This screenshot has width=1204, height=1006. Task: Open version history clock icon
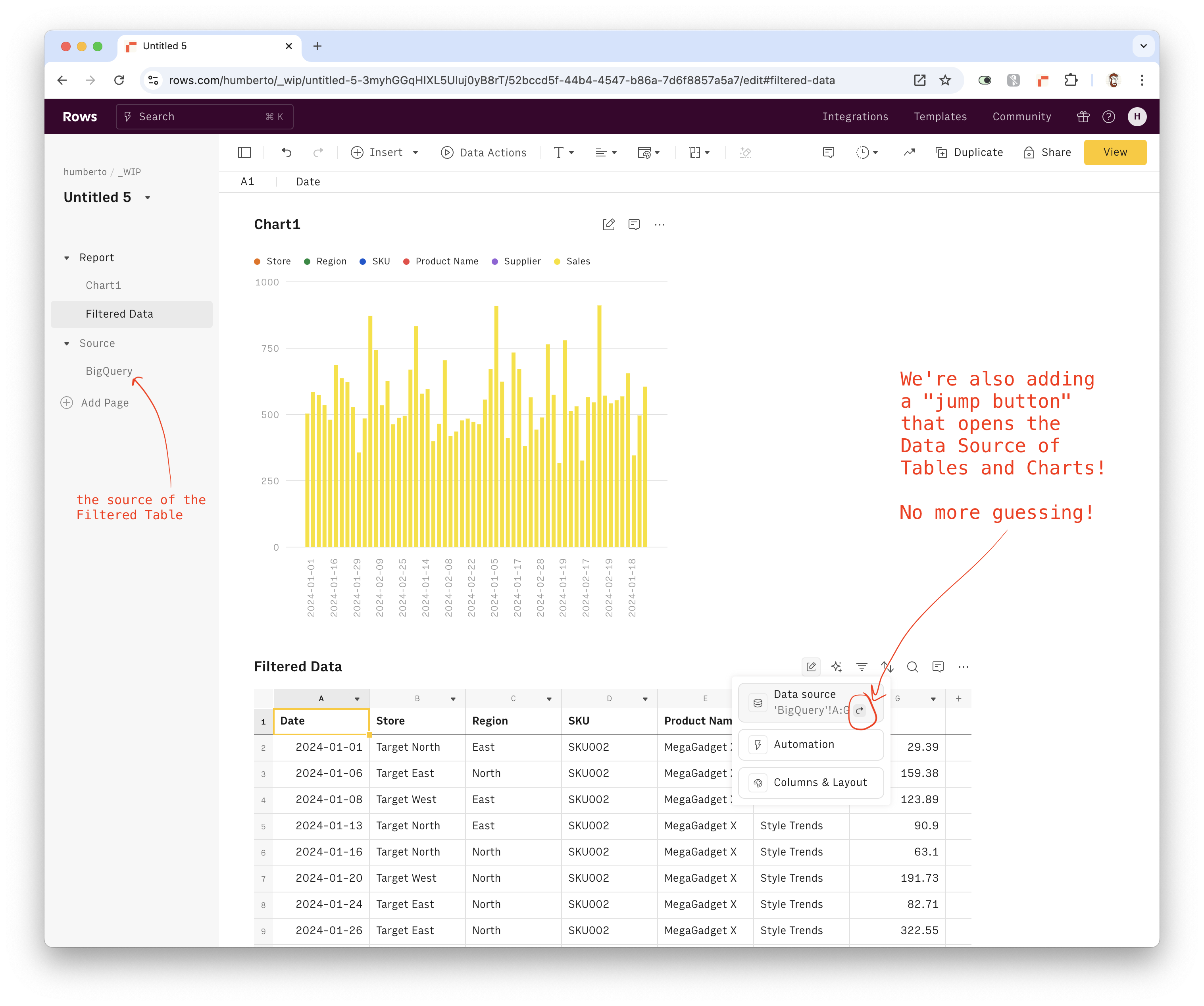(867, 152)
